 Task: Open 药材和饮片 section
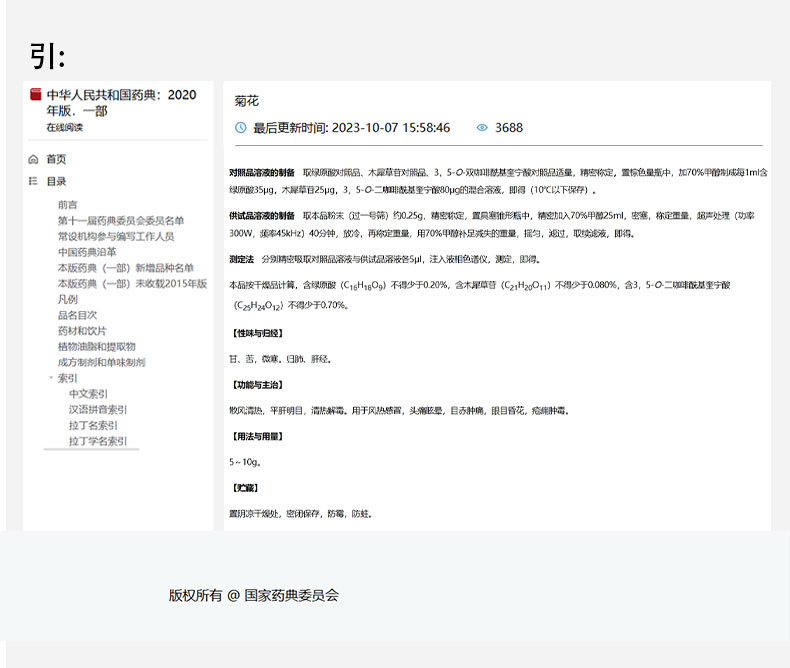tap(82, 331)
